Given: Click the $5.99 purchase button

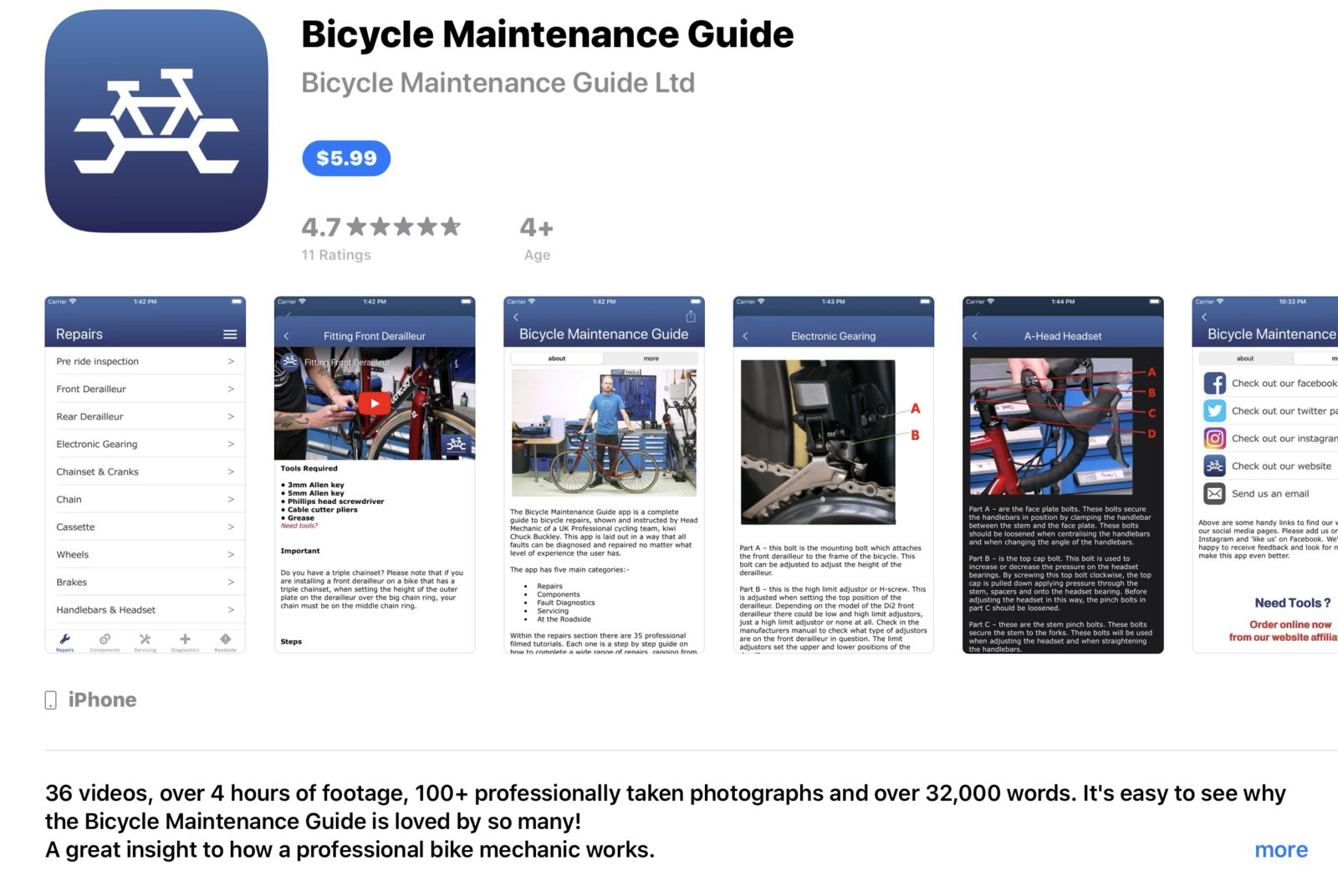Looking at the screenshot, I should click(346, 158).
